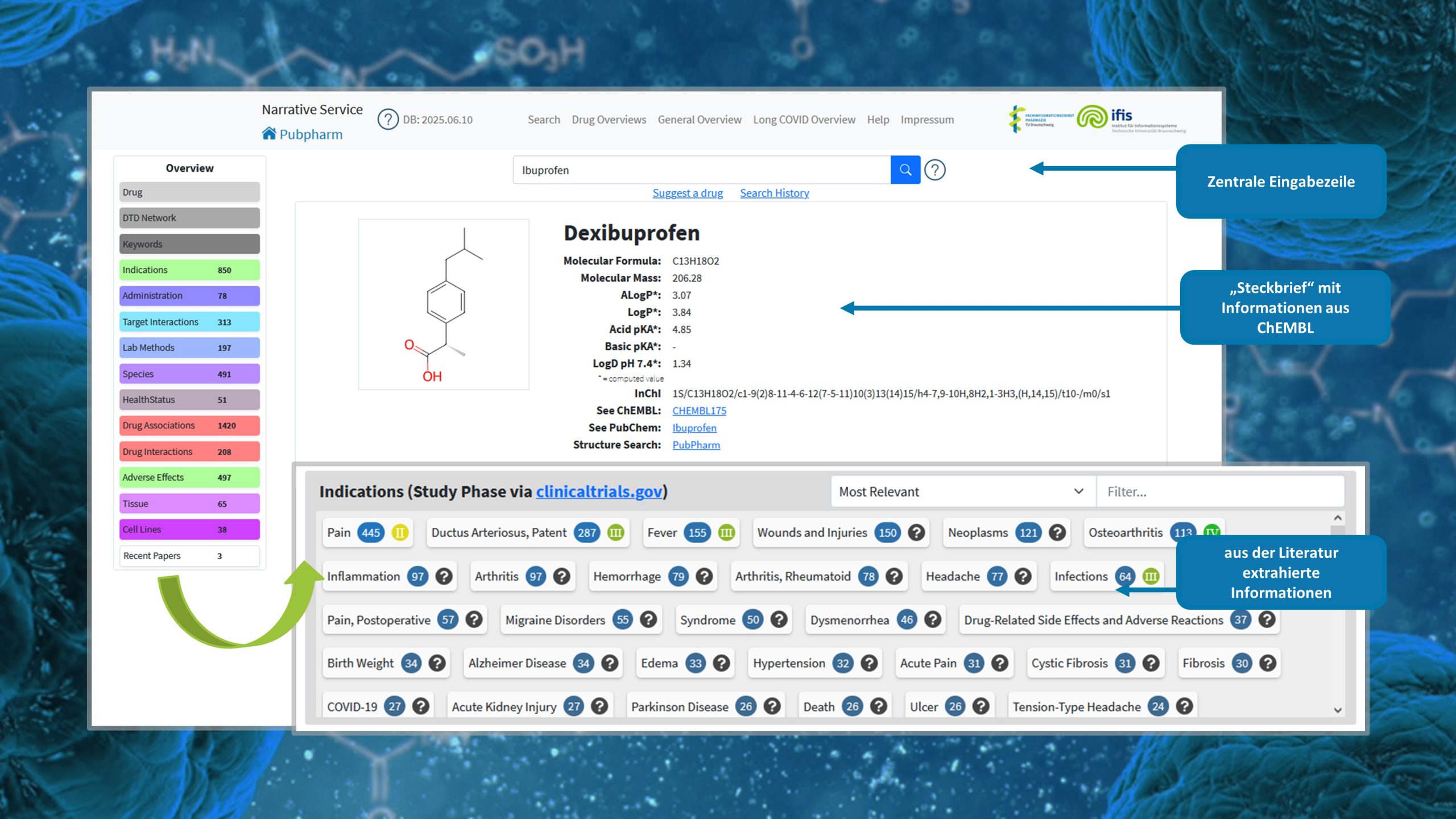This screenshot has height=819, width=1456.
Task: Click the Suggest a drug link
Action: (x=687, y=193)
